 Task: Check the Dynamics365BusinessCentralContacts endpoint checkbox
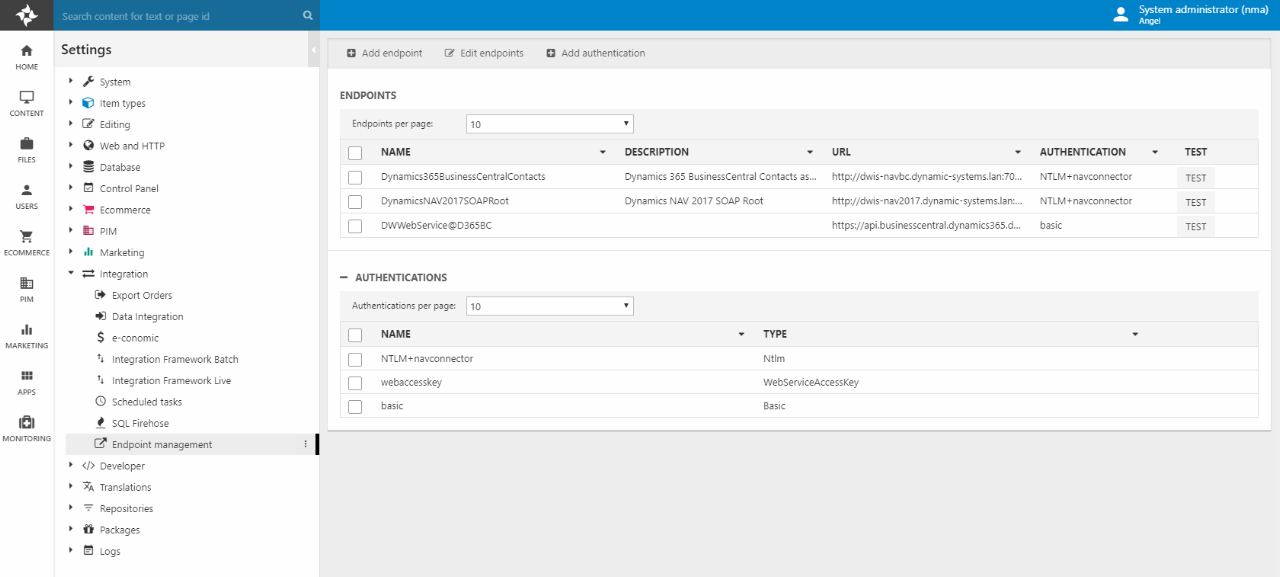[355, 177]
